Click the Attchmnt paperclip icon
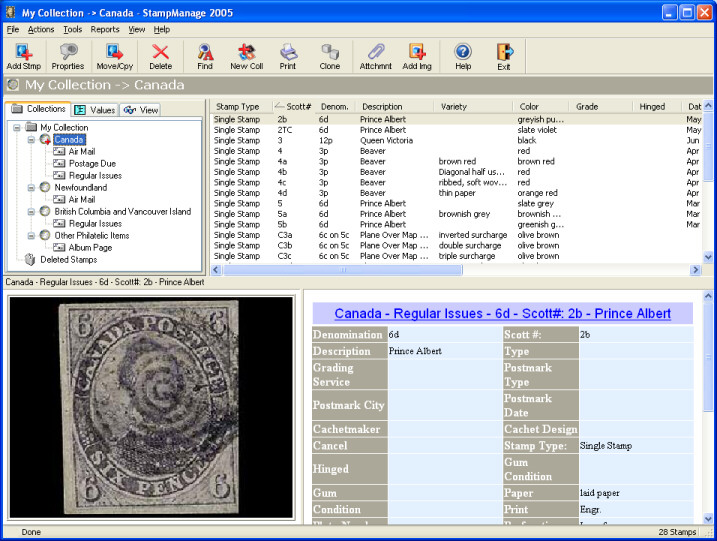 pos(375,56)
